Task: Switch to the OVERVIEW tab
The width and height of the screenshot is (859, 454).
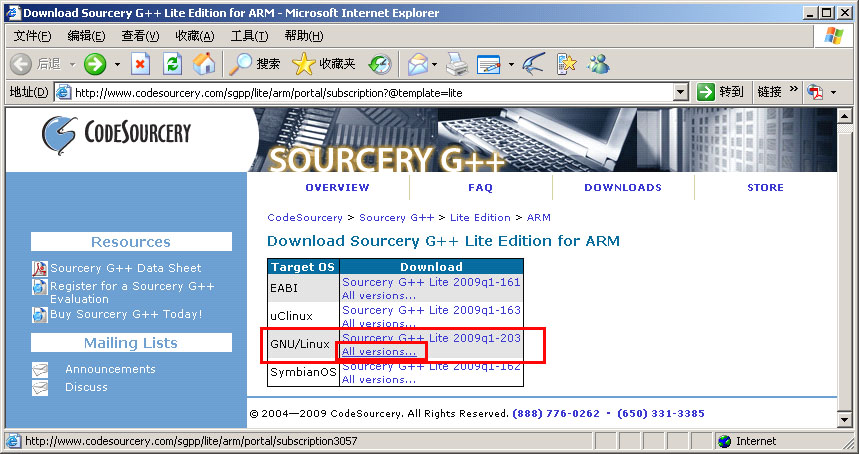Action: (x=337, y=187)
